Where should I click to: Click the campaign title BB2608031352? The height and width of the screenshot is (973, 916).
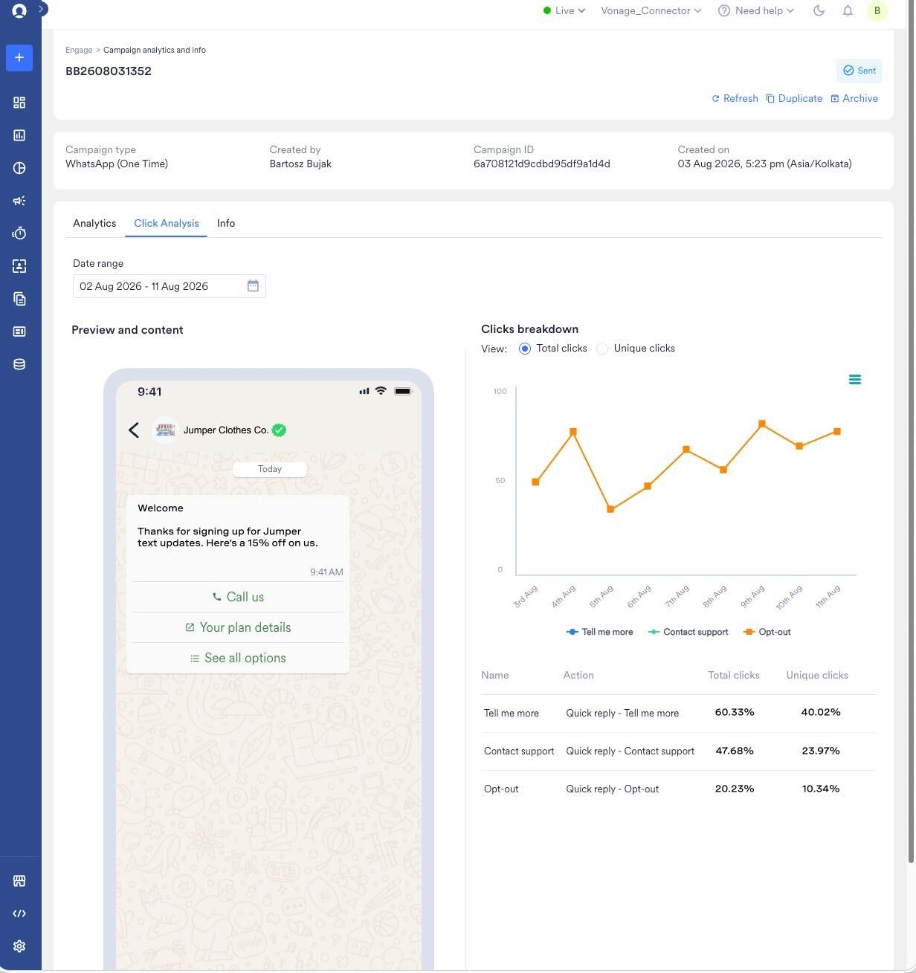point(109,71)
